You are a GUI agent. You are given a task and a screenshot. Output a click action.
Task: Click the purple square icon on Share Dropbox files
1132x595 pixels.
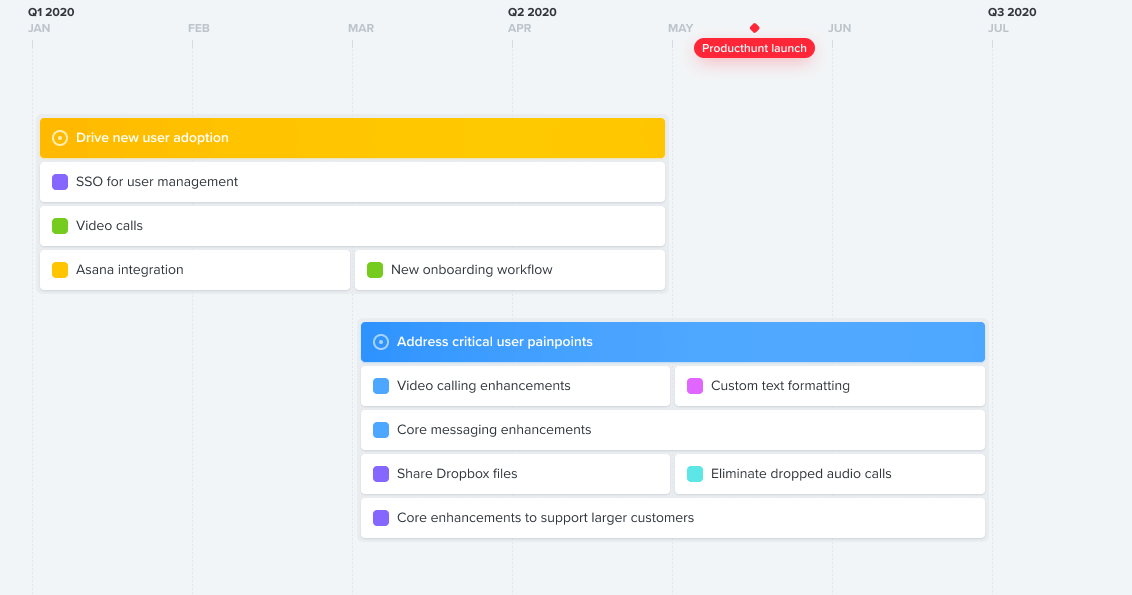[x=379, y=473]
